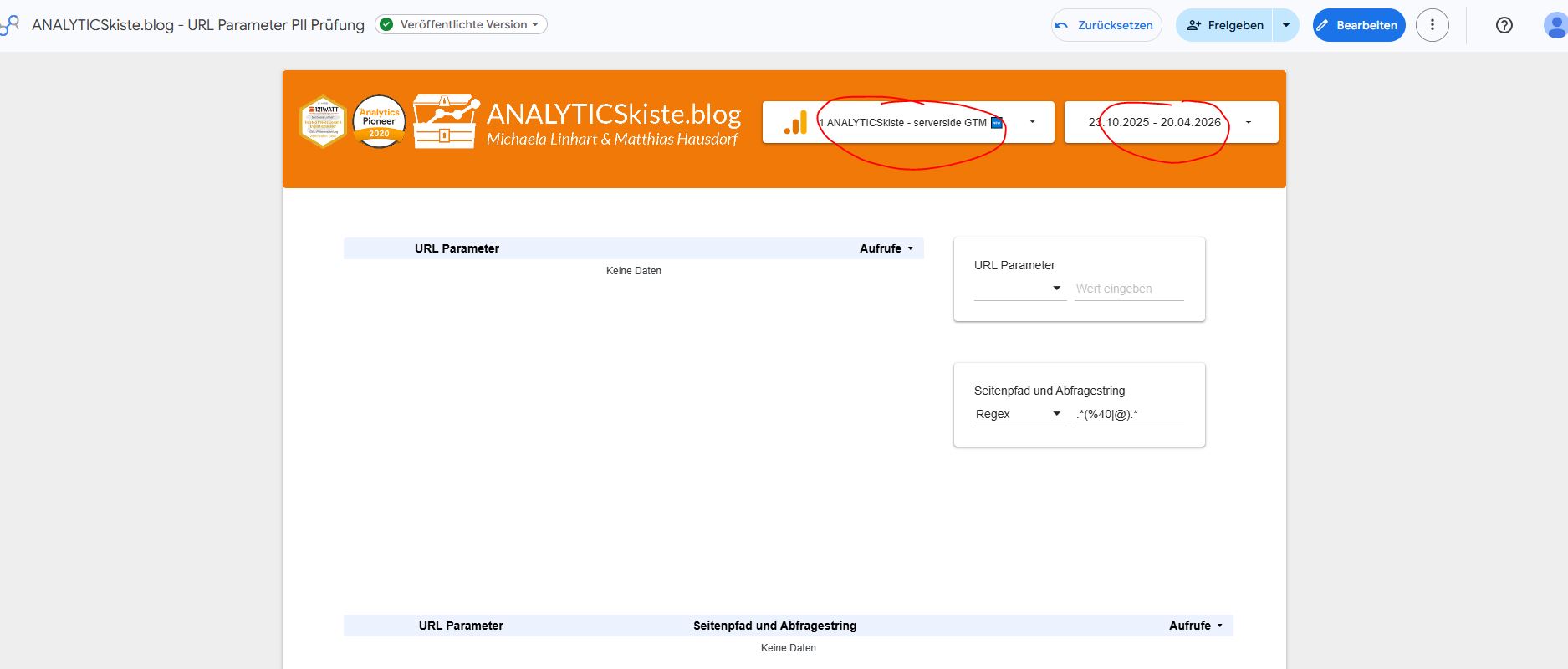
Task: Click the Seitenpfad und Abfragestring filter label
Action: pos(1050,391)
